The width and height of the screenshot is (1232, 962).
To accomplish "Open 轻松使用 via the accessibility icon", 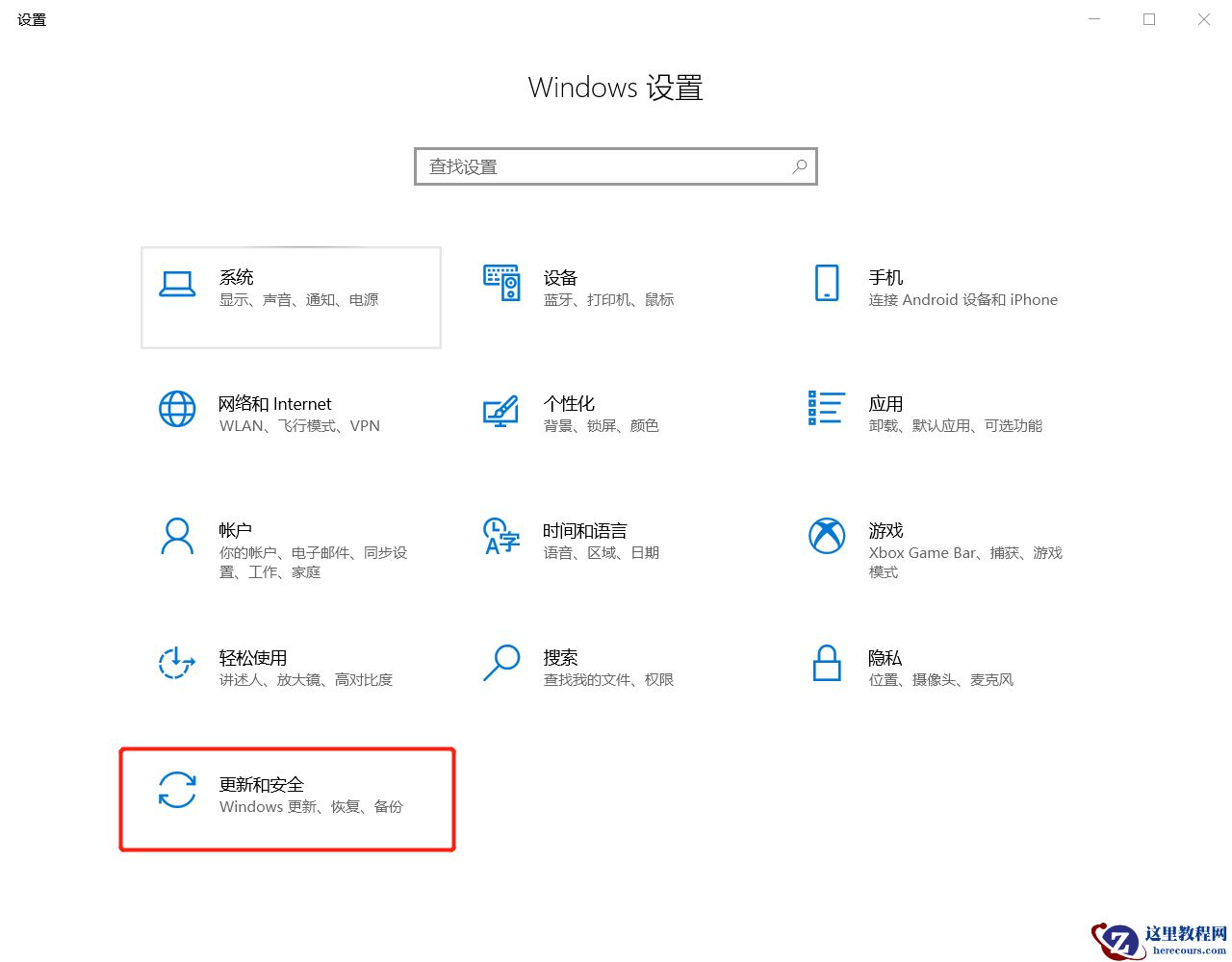I will click(x=177, y=664).
